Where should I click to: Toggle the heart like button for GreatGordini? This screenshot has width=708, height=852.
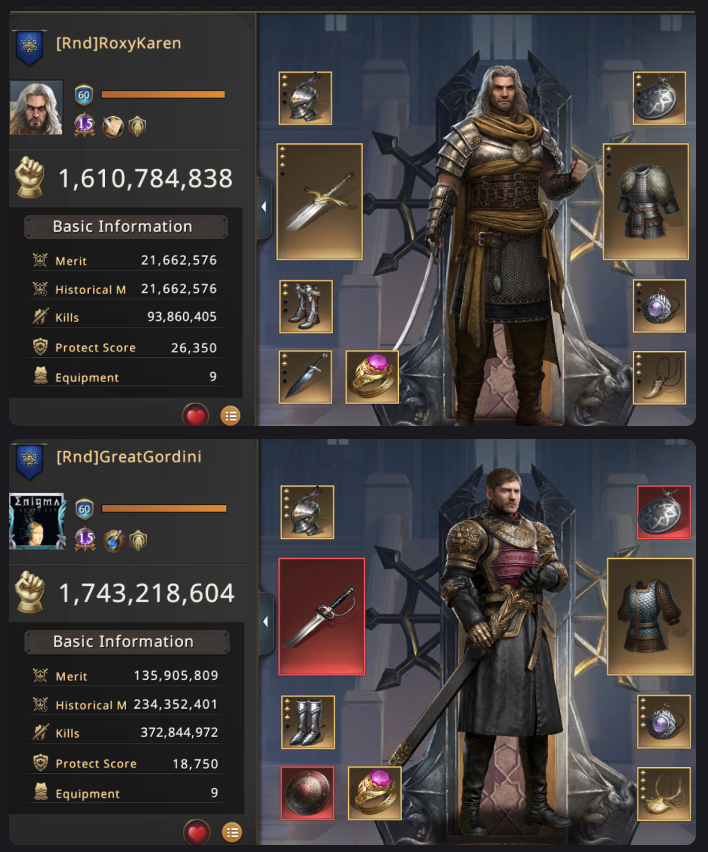(x=197, y=832)
